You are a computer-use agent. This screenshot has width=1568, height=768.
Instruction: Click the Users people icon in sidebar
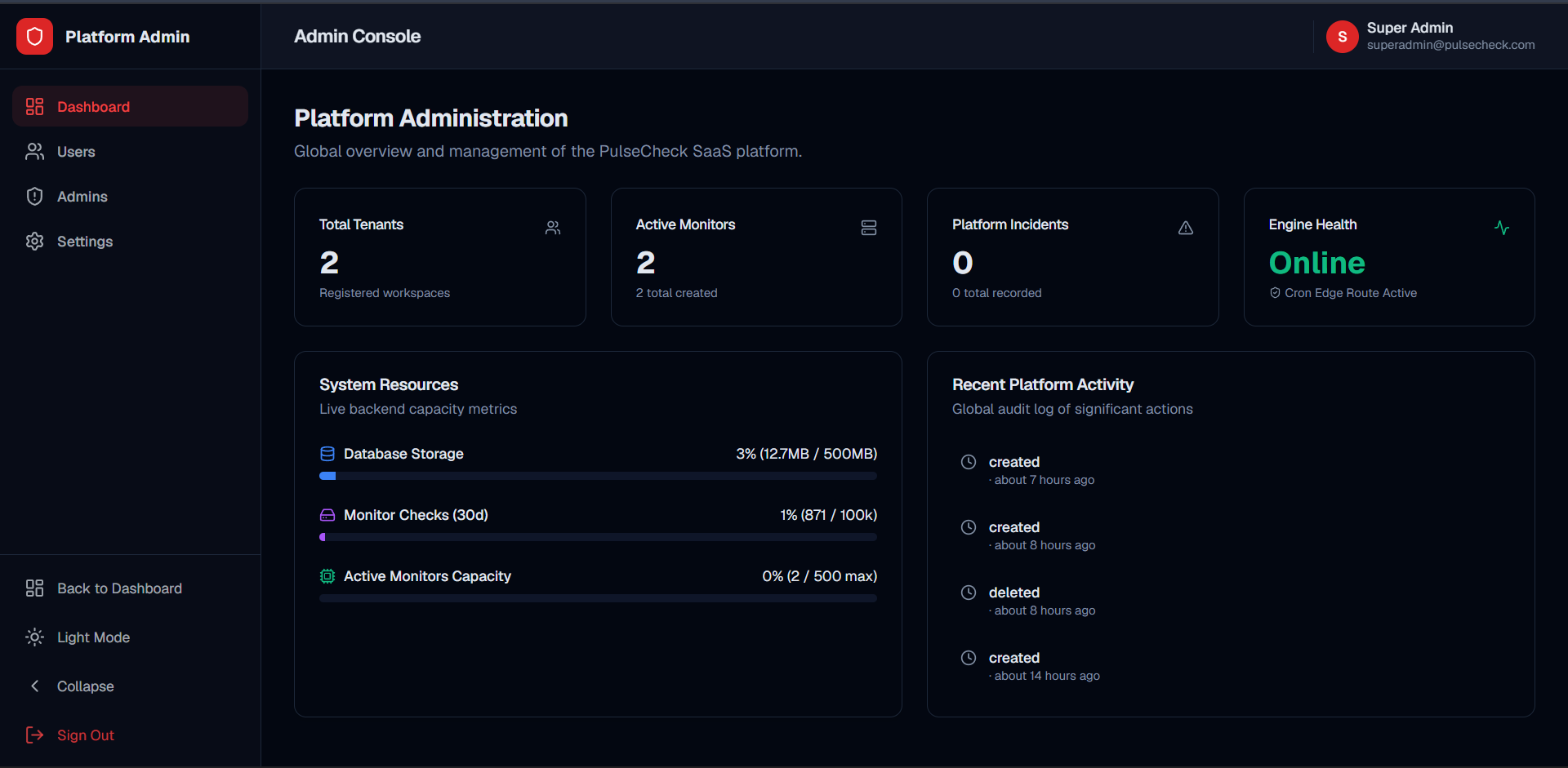point(34,151)
